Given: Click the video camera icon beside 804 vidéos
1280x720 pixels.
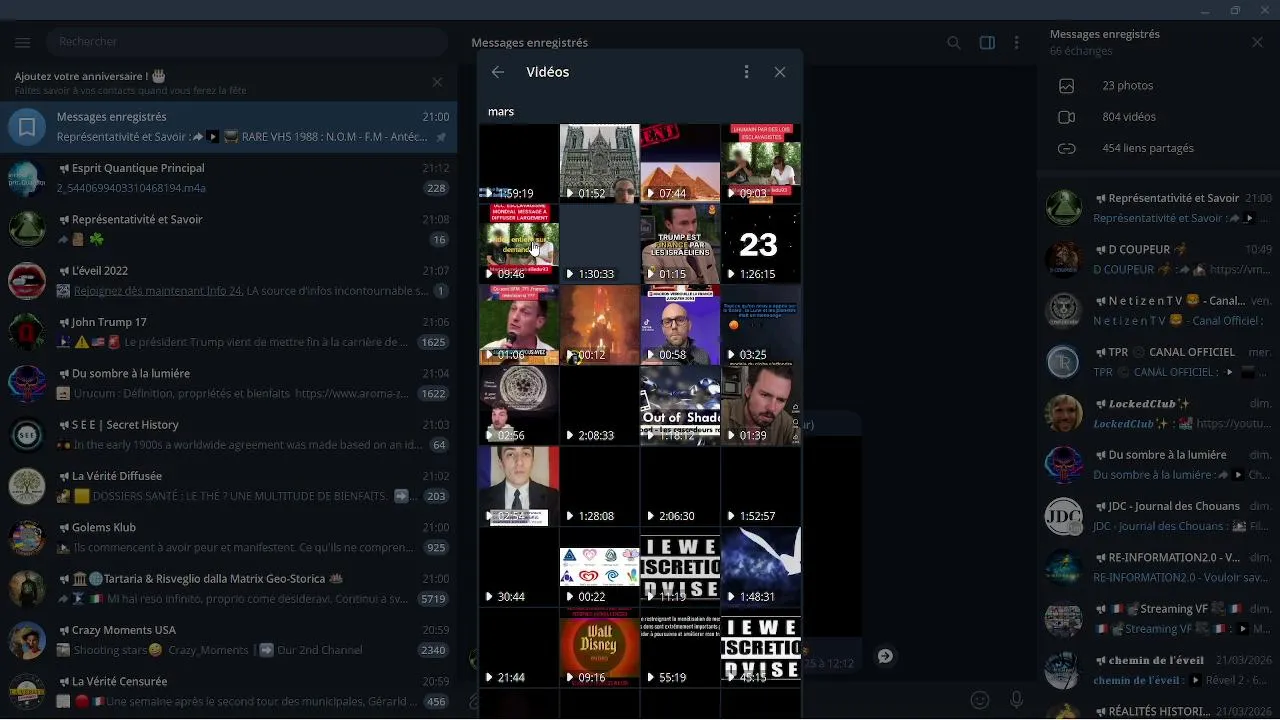Looking at the screenshot, I should 1066,117.
